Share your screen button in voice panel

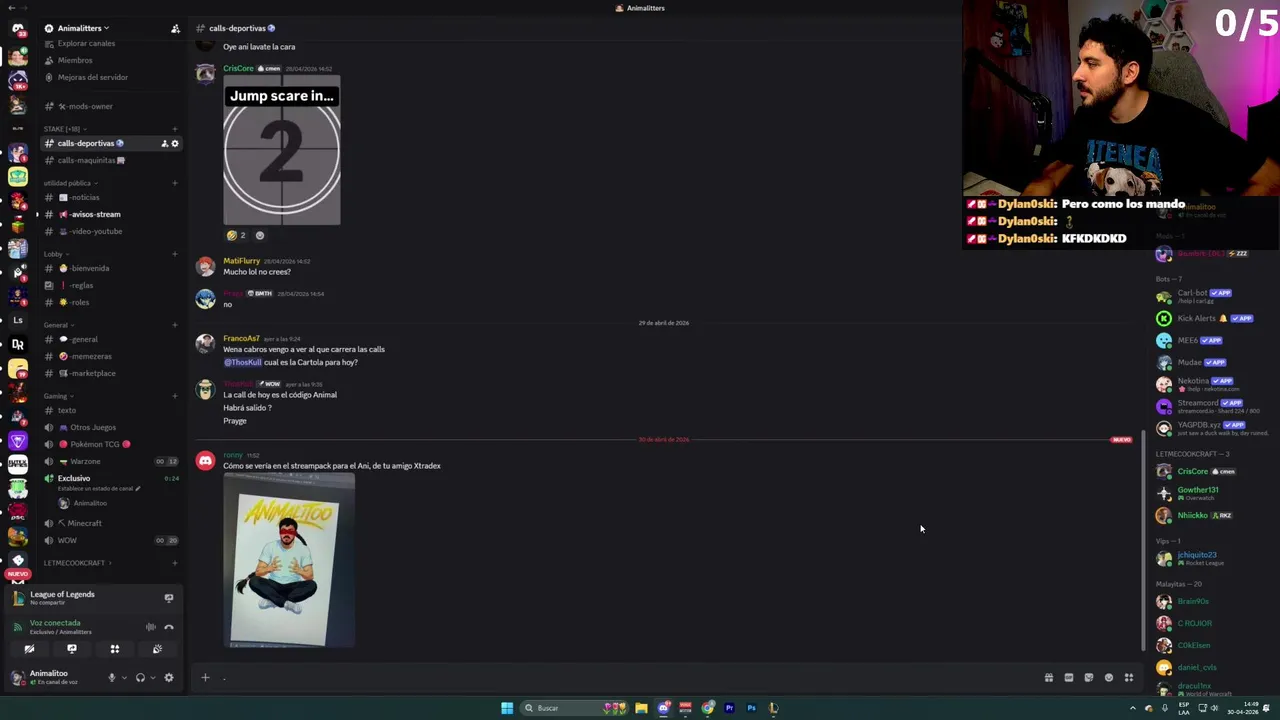pos(72,649)
